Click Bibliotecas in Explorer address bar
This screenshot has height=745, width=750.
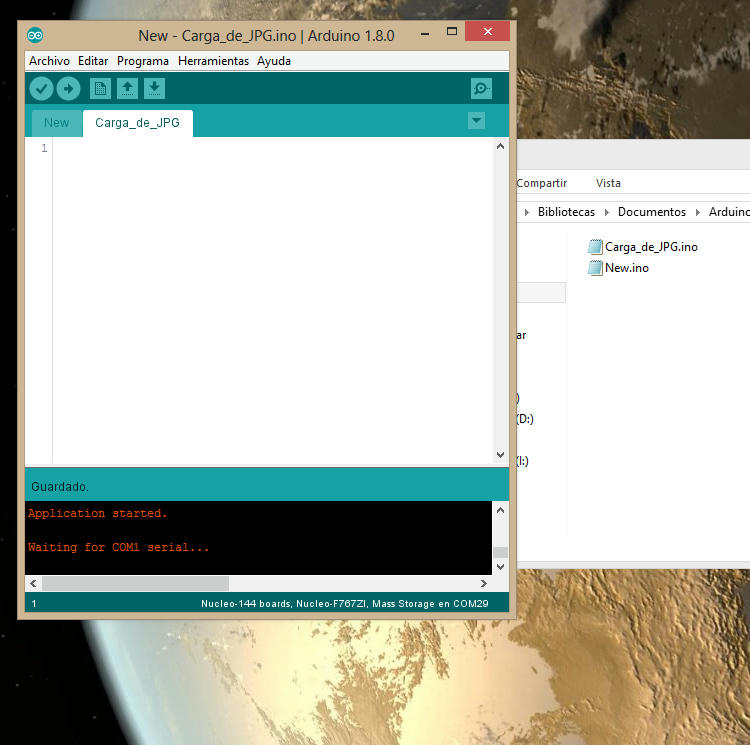(x=566, y=212)
